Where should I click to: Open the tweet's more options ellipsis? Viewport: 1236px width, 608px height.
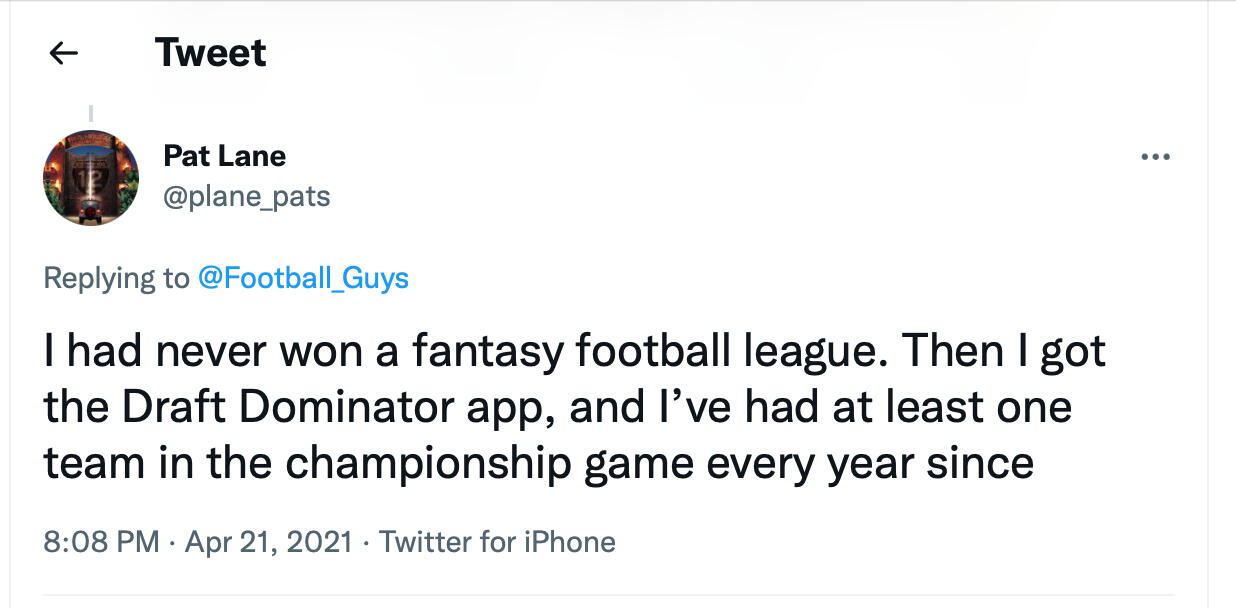pyautogui.click(x=1155, y=157)
